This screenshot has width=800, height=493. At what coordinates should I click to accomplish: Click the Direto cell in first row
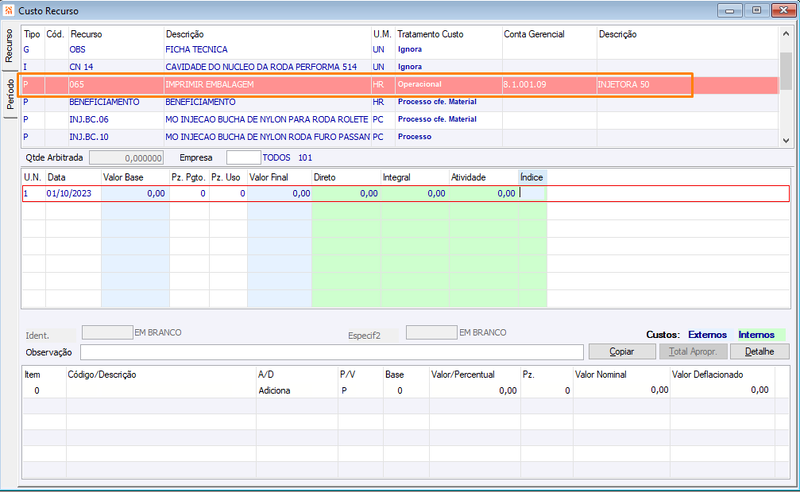click(x=346, y=193)
